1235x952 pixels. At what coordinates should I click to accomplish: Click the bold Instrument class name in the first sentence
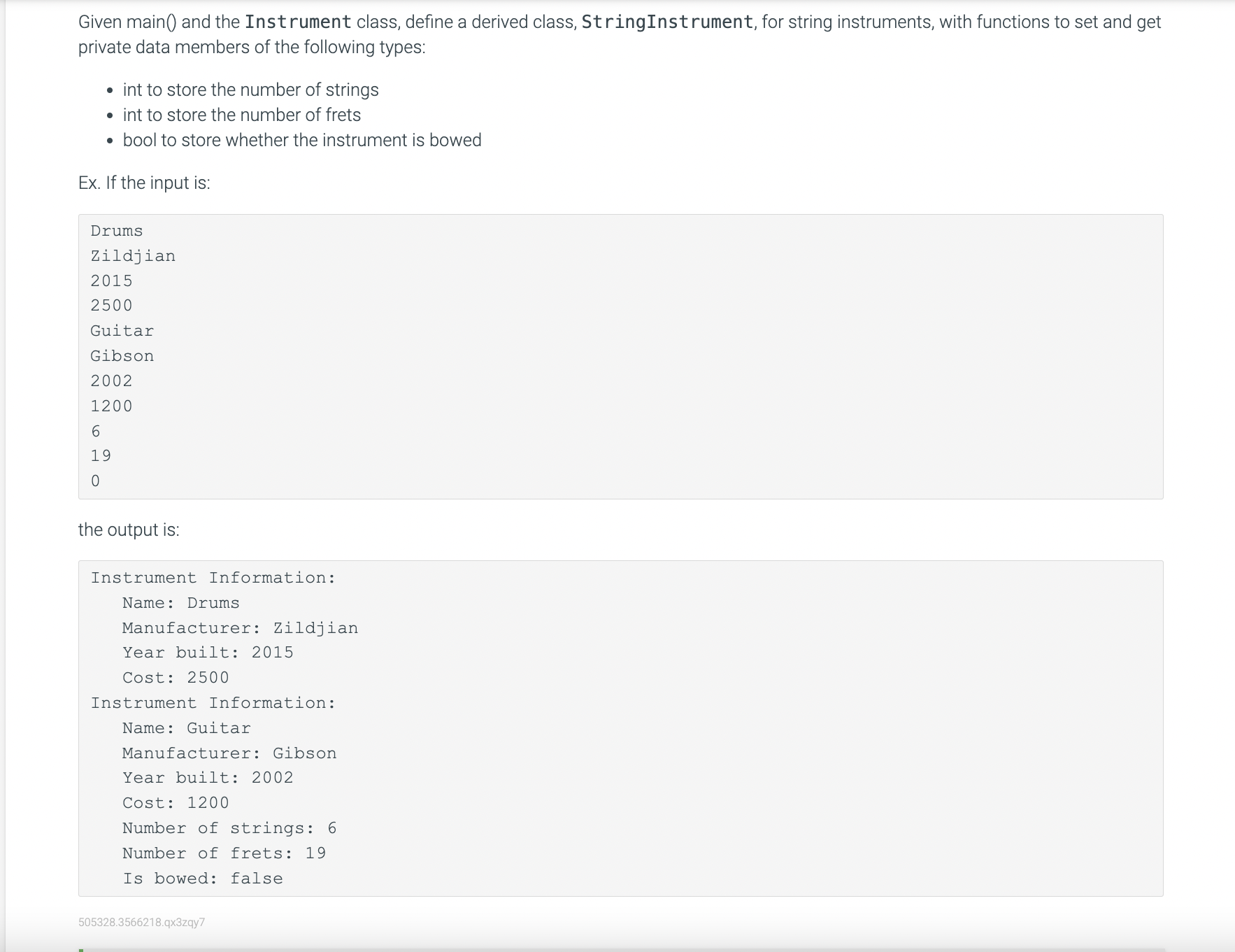click(x=298, y=22)
